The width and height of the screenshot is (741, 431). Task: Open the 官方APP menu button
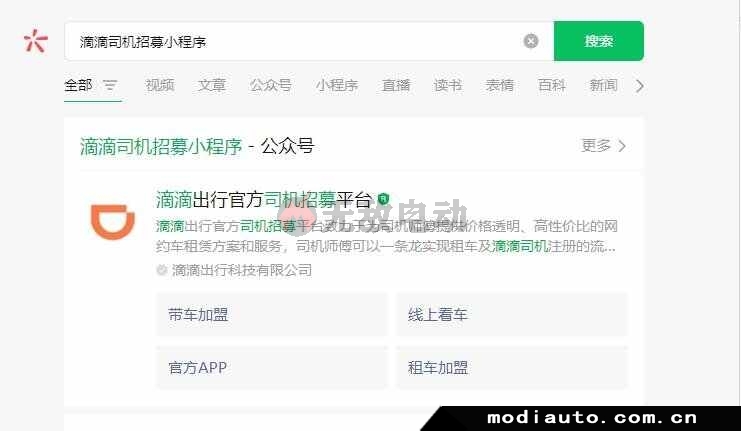(x=272, y=368)
